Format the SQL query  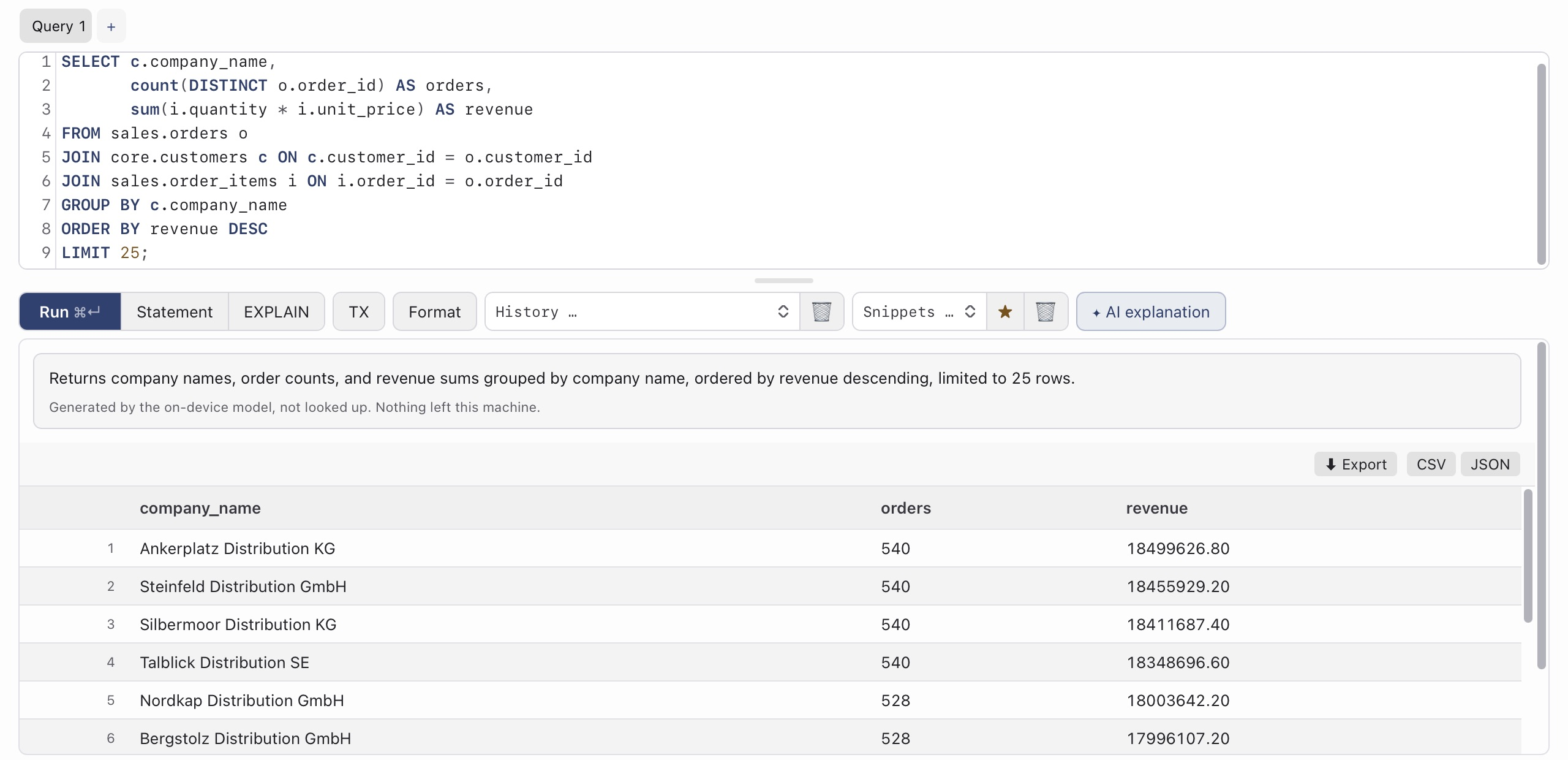434,312
